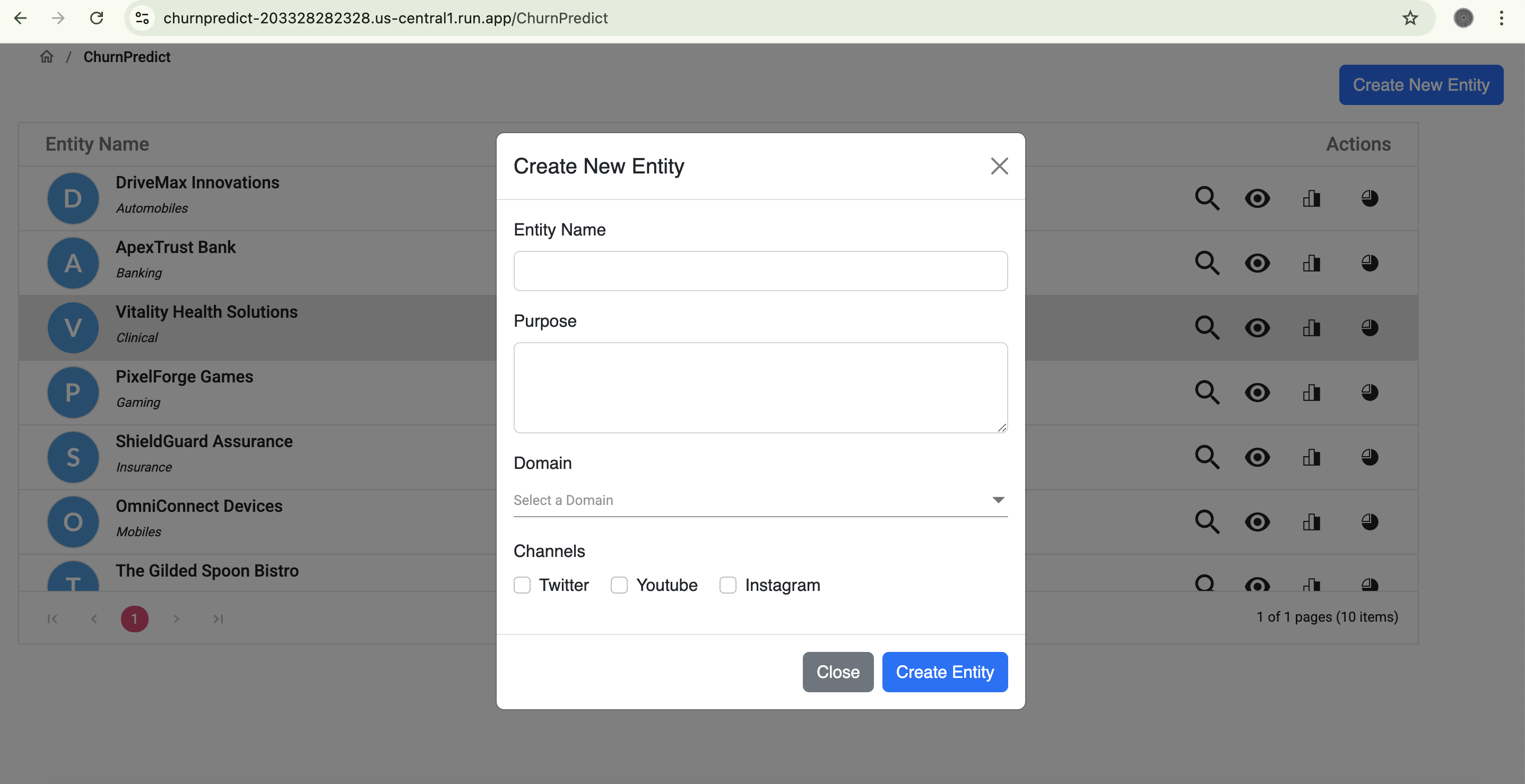Screen dimensions: 1525x784
Task: Go to the next page arrow in pagination
Action: (x=176, y=619)
